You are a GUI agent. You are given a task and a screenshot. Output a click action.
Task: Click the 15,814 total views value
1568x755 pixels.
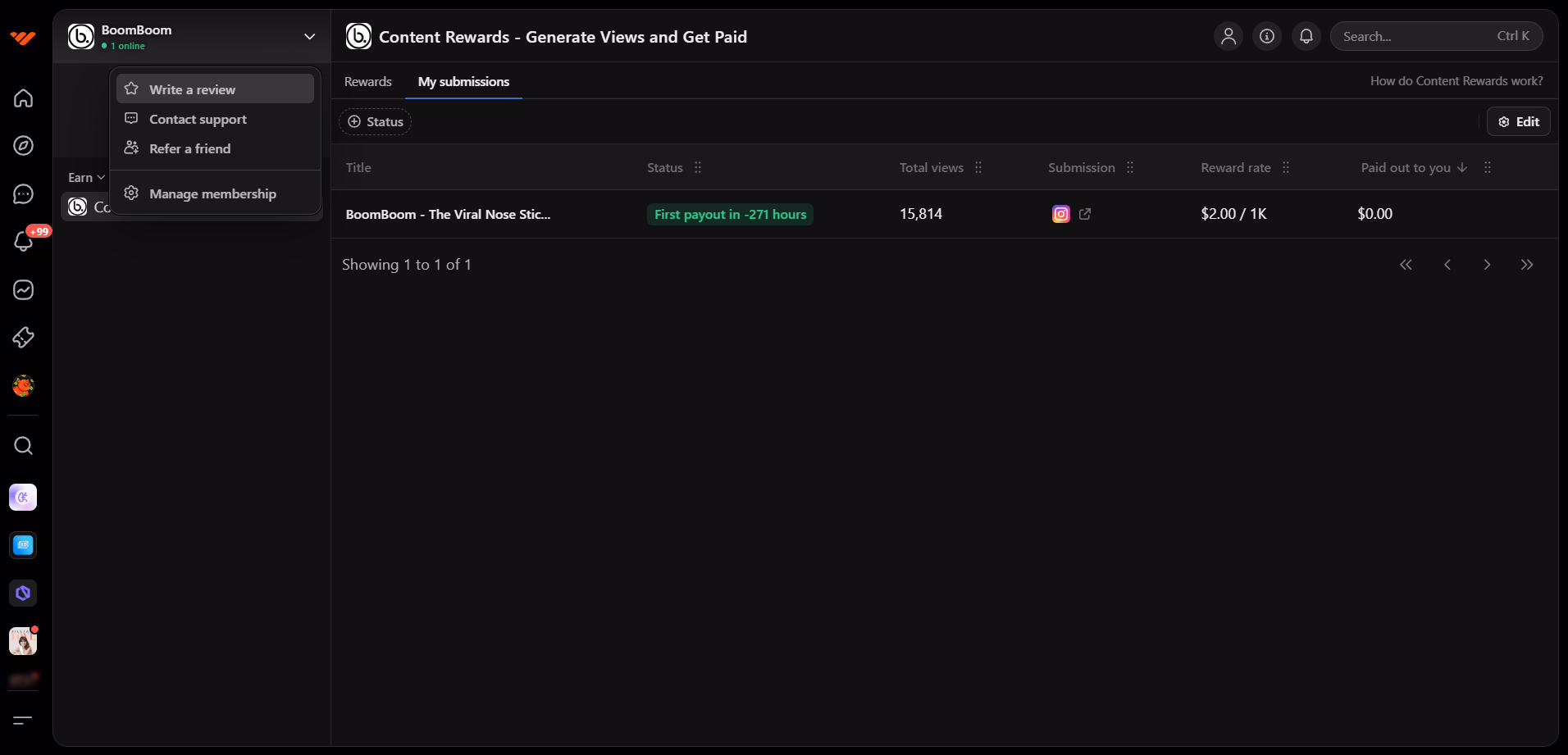coord(921,214)
